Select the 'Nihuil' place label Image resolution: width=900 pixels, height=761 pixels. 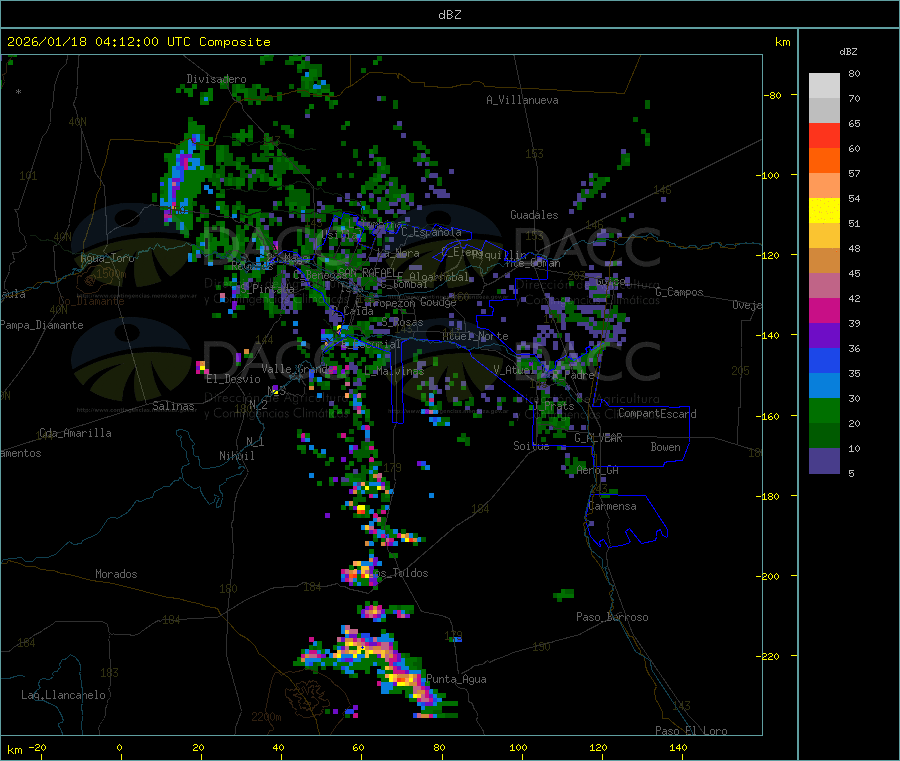coord(237,456)
